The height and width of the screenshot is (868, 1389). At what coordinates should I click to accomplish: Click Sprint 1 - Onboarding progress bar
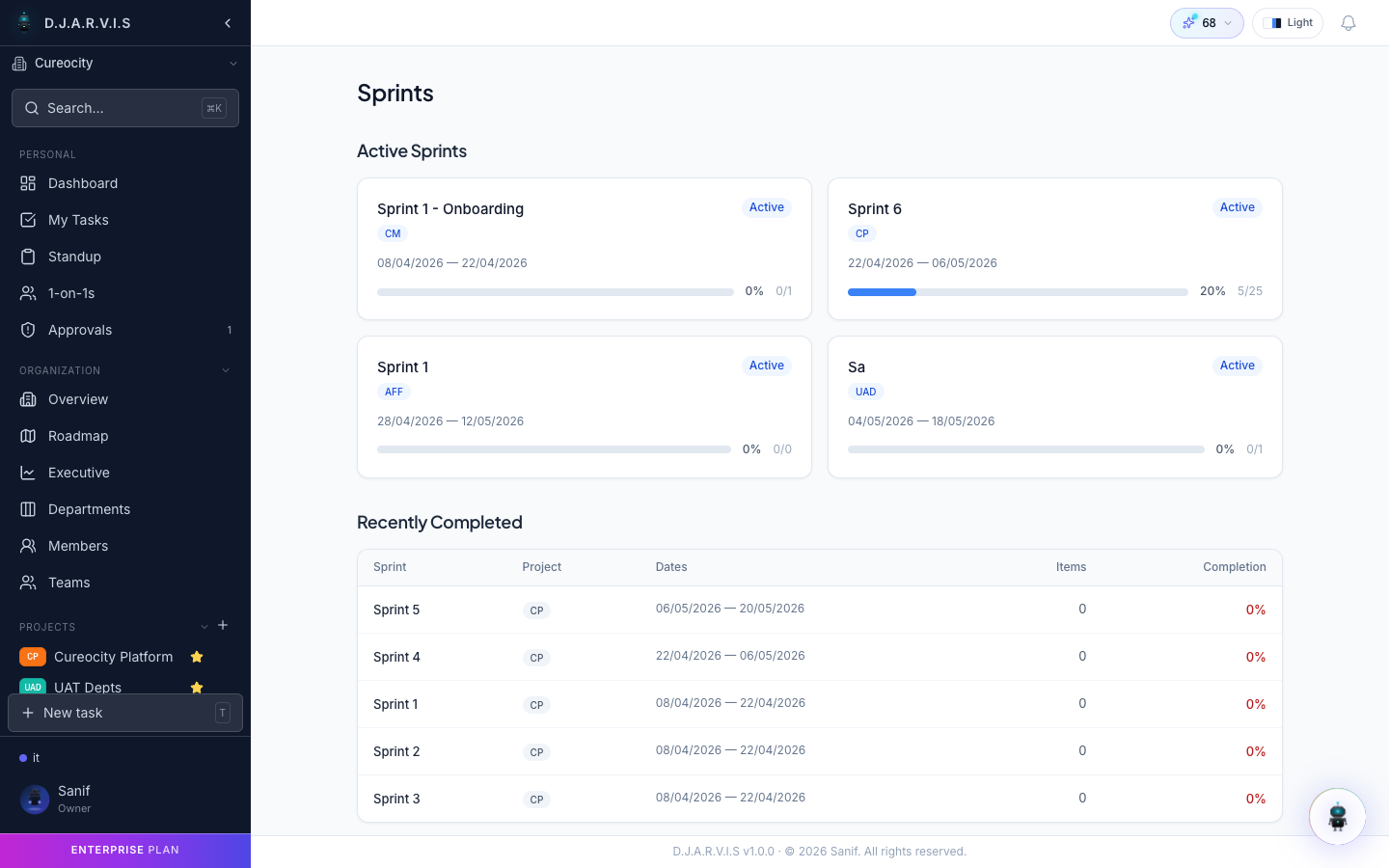point(556,291)
